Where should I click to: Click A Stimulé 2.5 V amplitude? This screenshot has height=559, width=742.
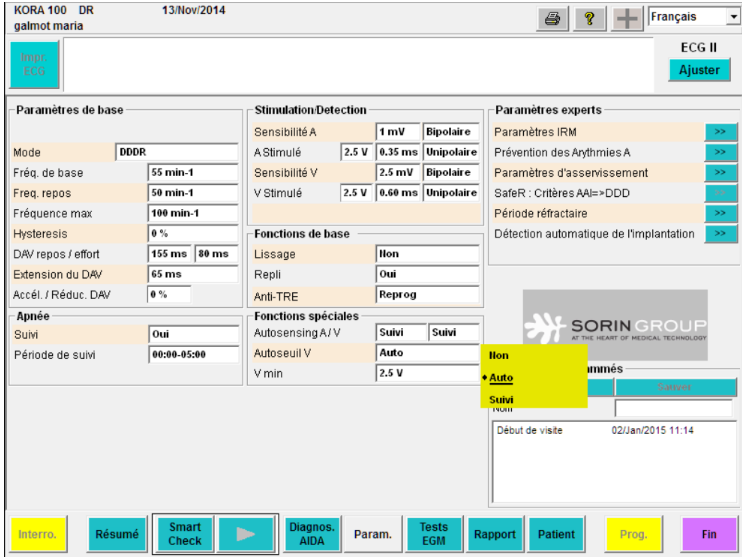pos(356,152)
